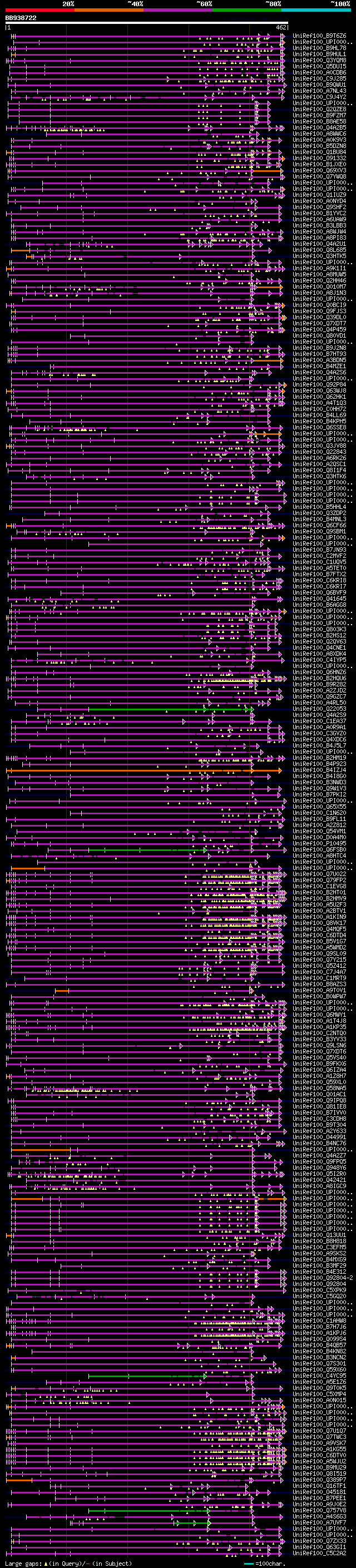
Task: Click the query end position 462
Action: click(x=280, y=27)
